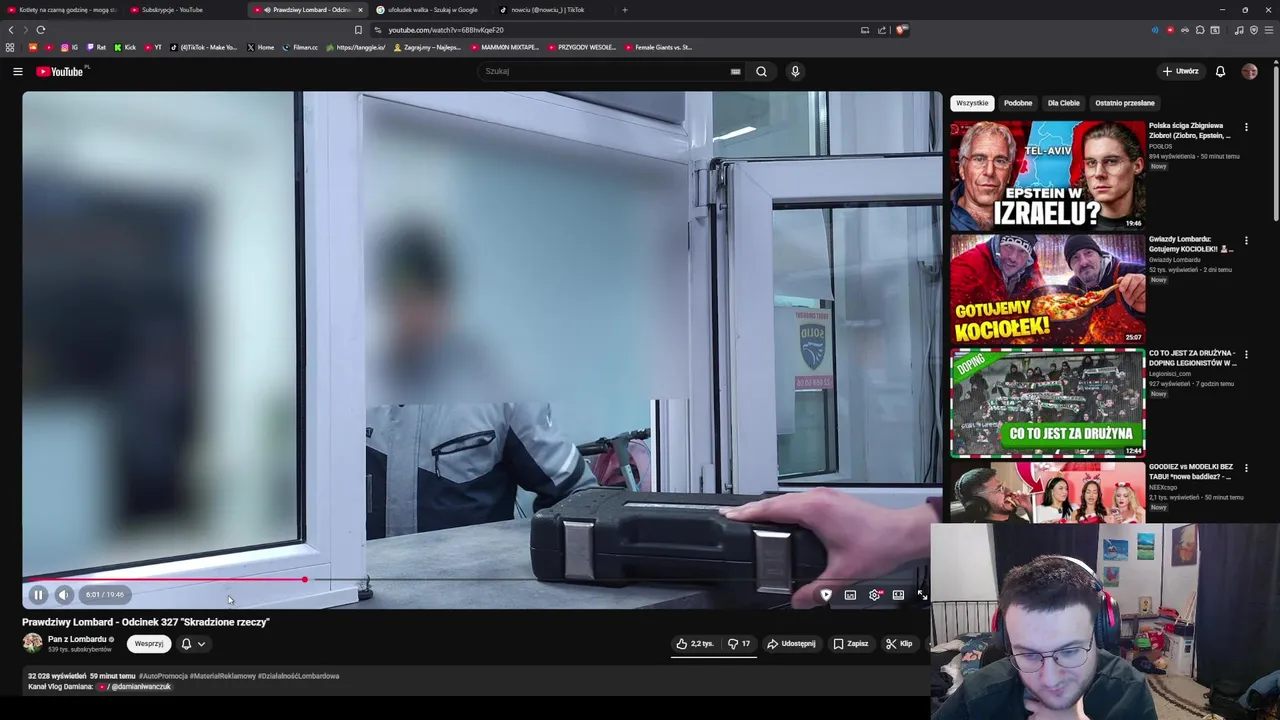Viewport: 1280px width, 720px height.
Task: Mute the video with the speaker icon
Action: coord(64,595)
